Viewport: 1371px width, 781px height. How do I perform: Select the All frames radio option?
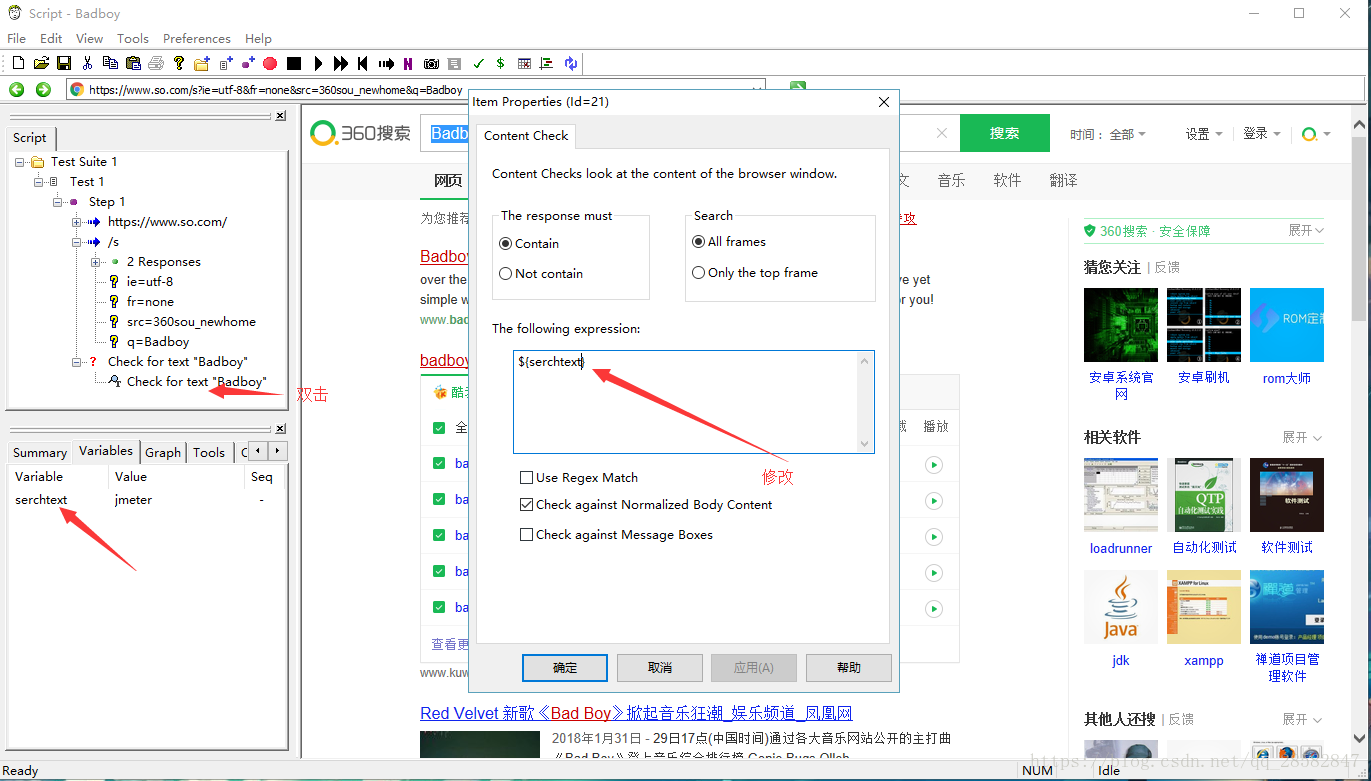point(698,241)
